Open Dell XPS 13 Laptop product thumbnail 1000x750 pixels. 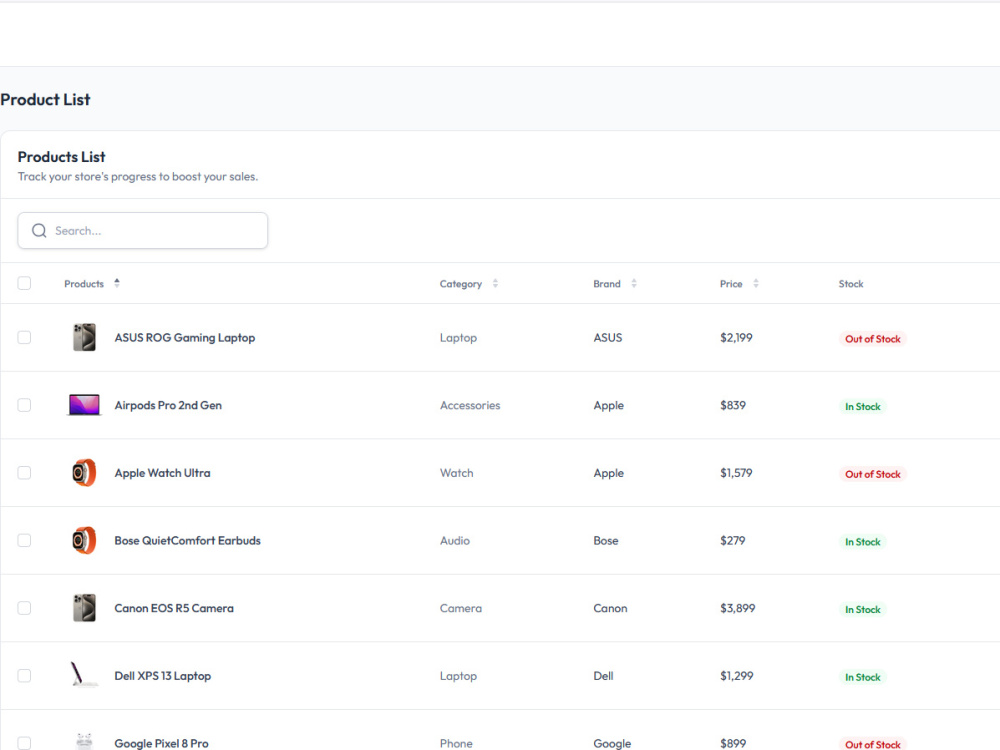(84, 675)
